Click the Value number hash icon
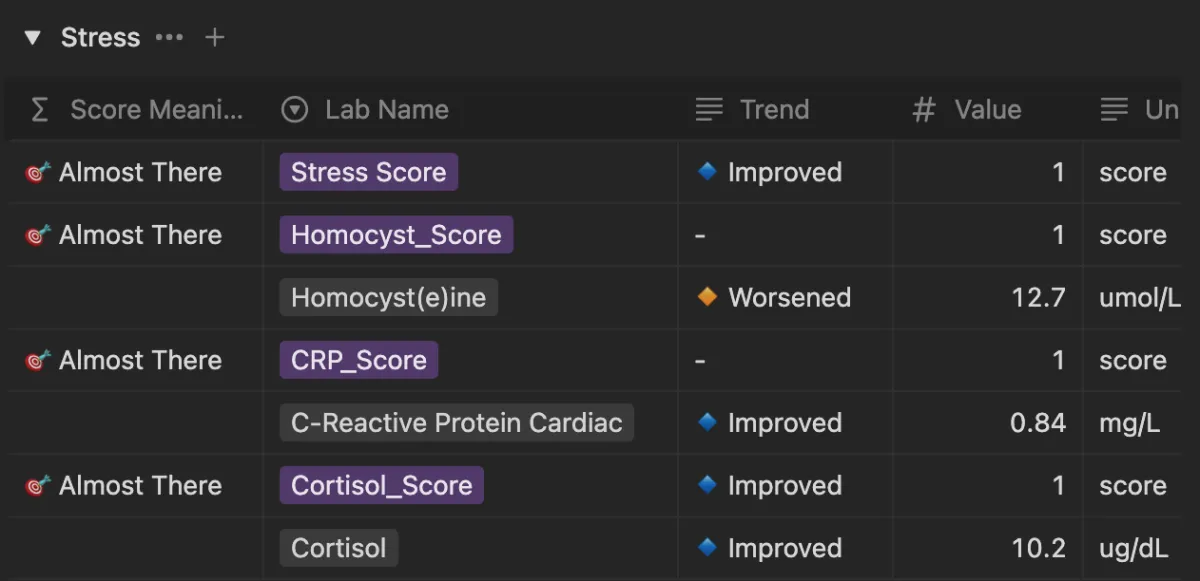Image resolution: width=1200 pixels, height=581 pixels. tap(923, 110)
